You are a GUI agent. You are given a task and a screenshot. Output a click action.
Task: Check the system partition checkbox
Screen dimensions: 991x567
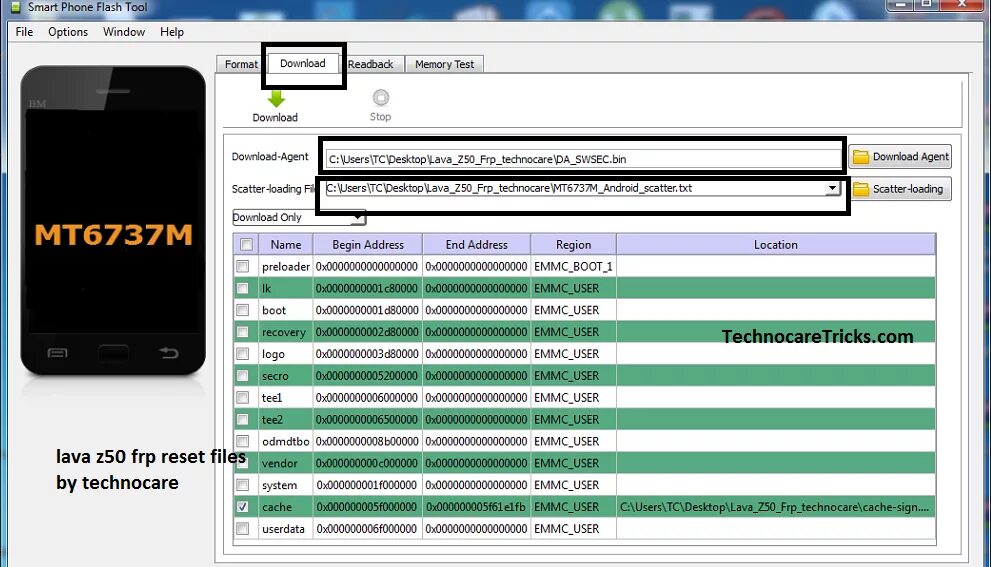pos(243,485)
